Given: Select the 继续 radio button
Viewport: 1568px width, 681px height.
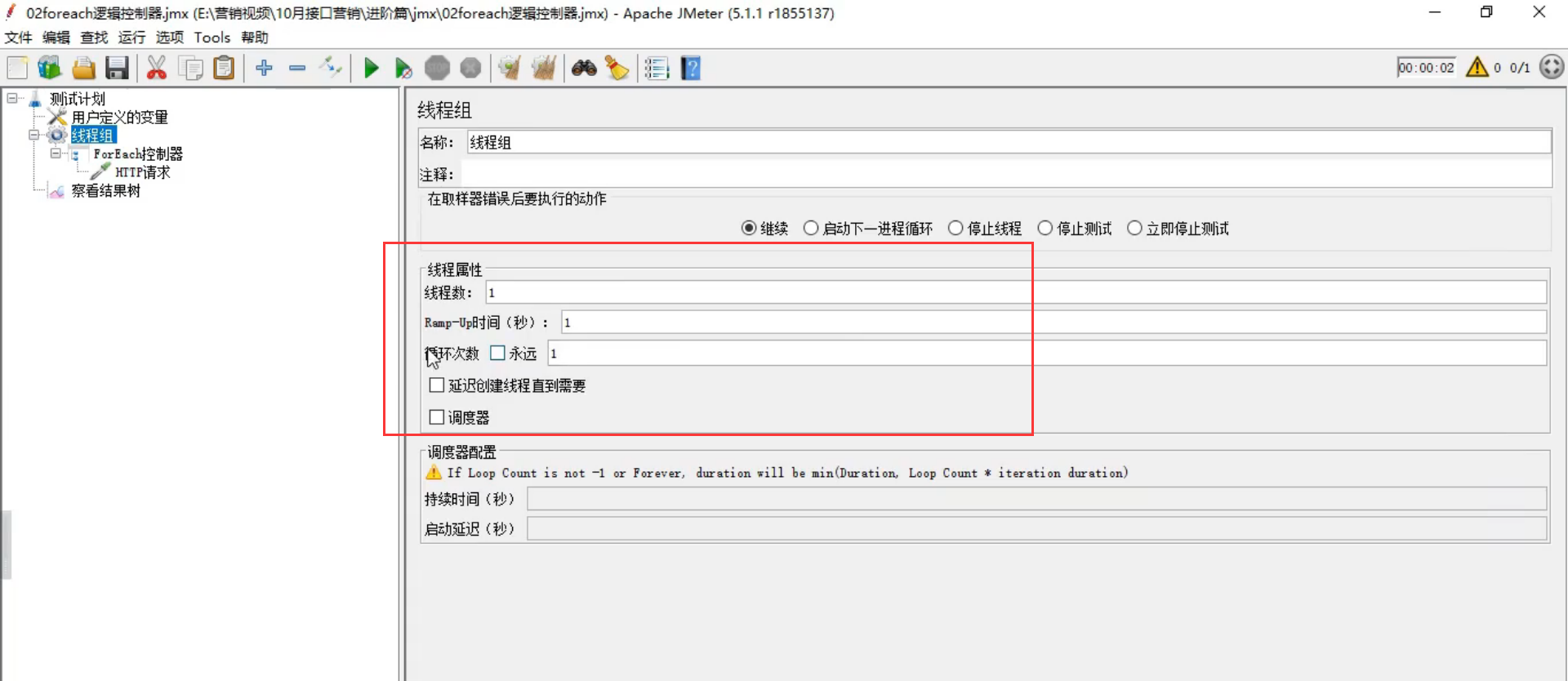Looking at the screenshot, I should (748, 229).
